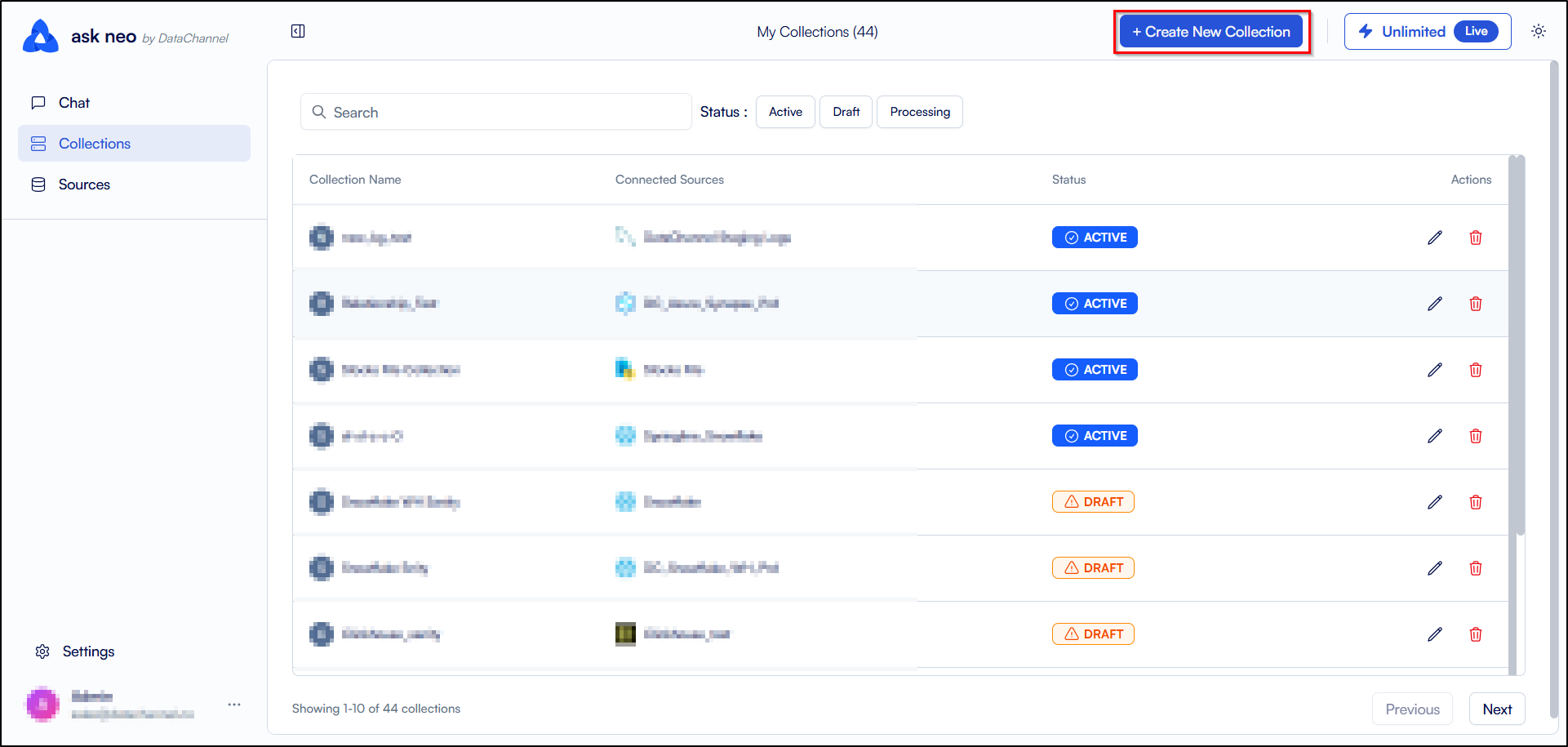Open Settings from the sidebar

(75, 651)
